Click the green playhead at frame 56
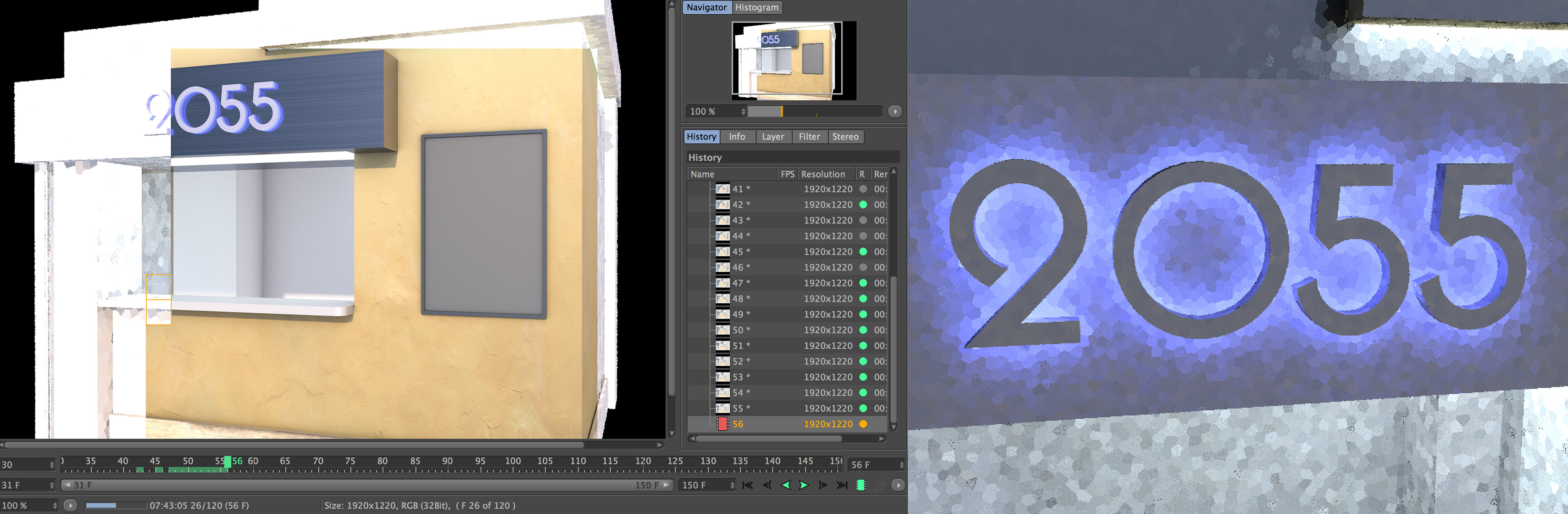 click(x=227, y=462)
